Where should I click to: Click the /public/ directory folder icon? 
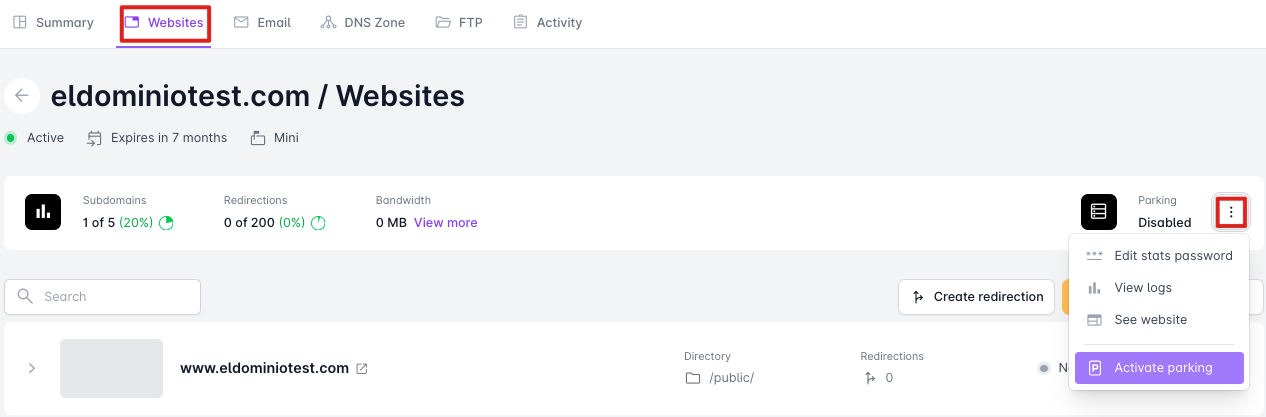click(692, 378)
